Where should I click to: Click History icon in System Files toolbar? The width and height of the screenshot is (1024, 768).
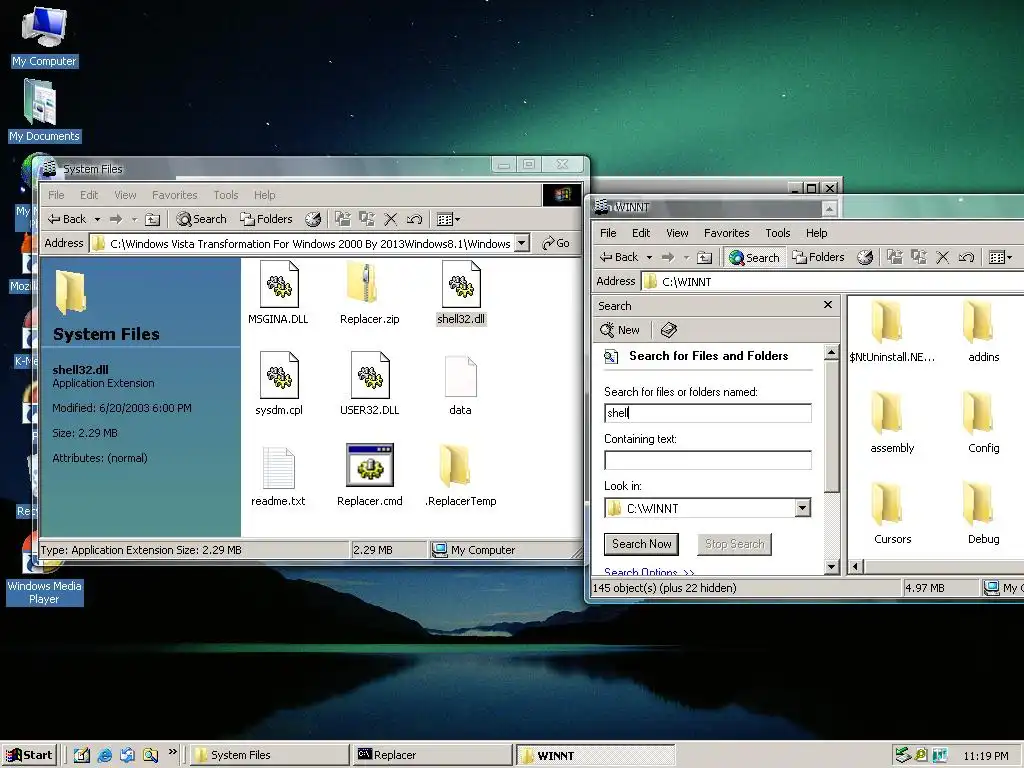(x=313, y=219)
